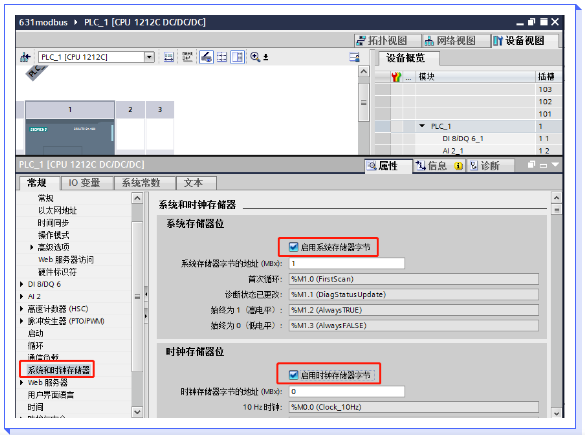585x438 pixels.
Task: Switch to the Network view tab
Action: [x=450, y=41]
